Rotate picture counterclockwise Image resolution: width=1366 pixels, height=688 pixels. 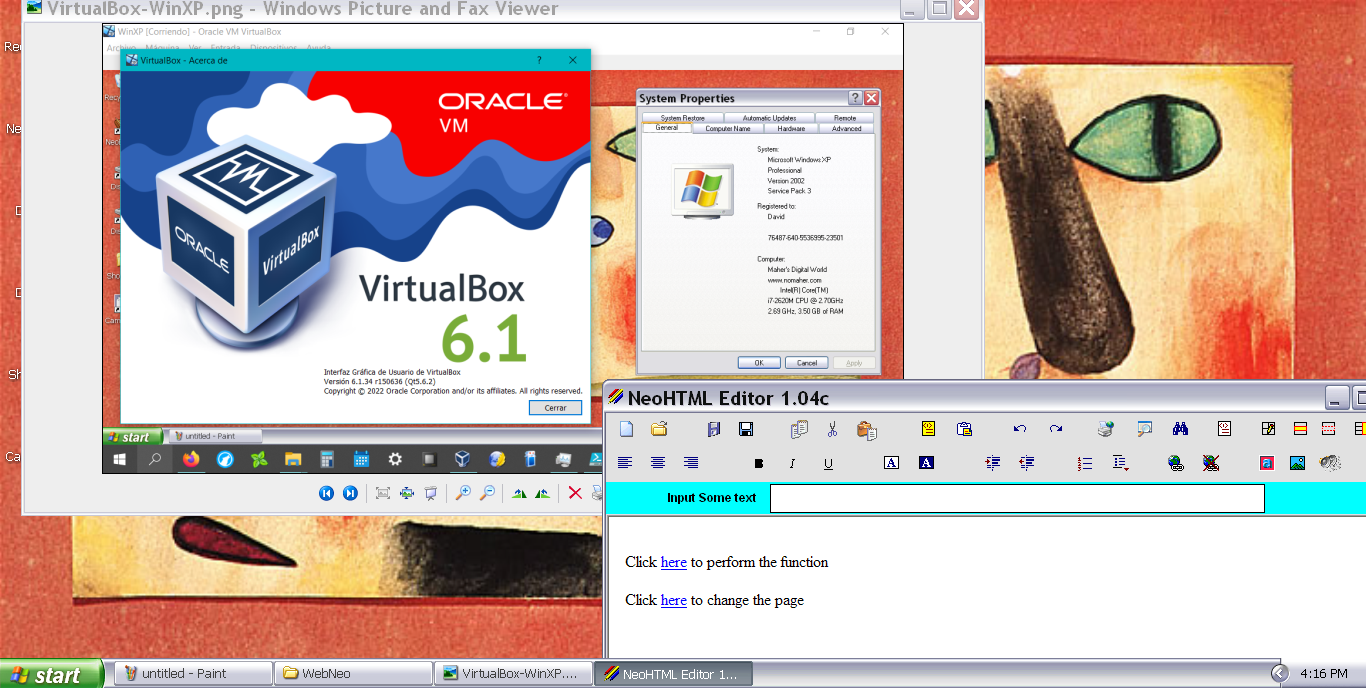pyautogui.click(x=542, y=493)
